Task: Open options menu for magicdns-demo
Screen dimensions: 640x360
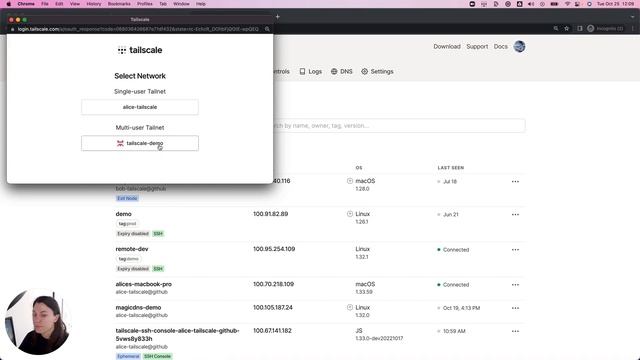Action: [515, 308]
